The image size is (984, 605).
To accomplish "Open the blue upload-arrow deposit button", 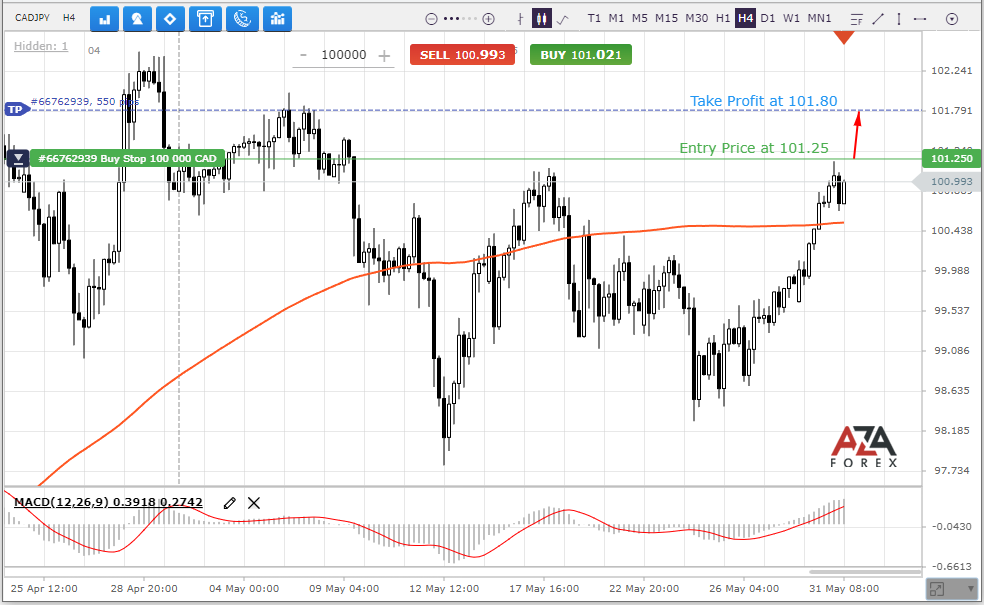I will [205, 19].
